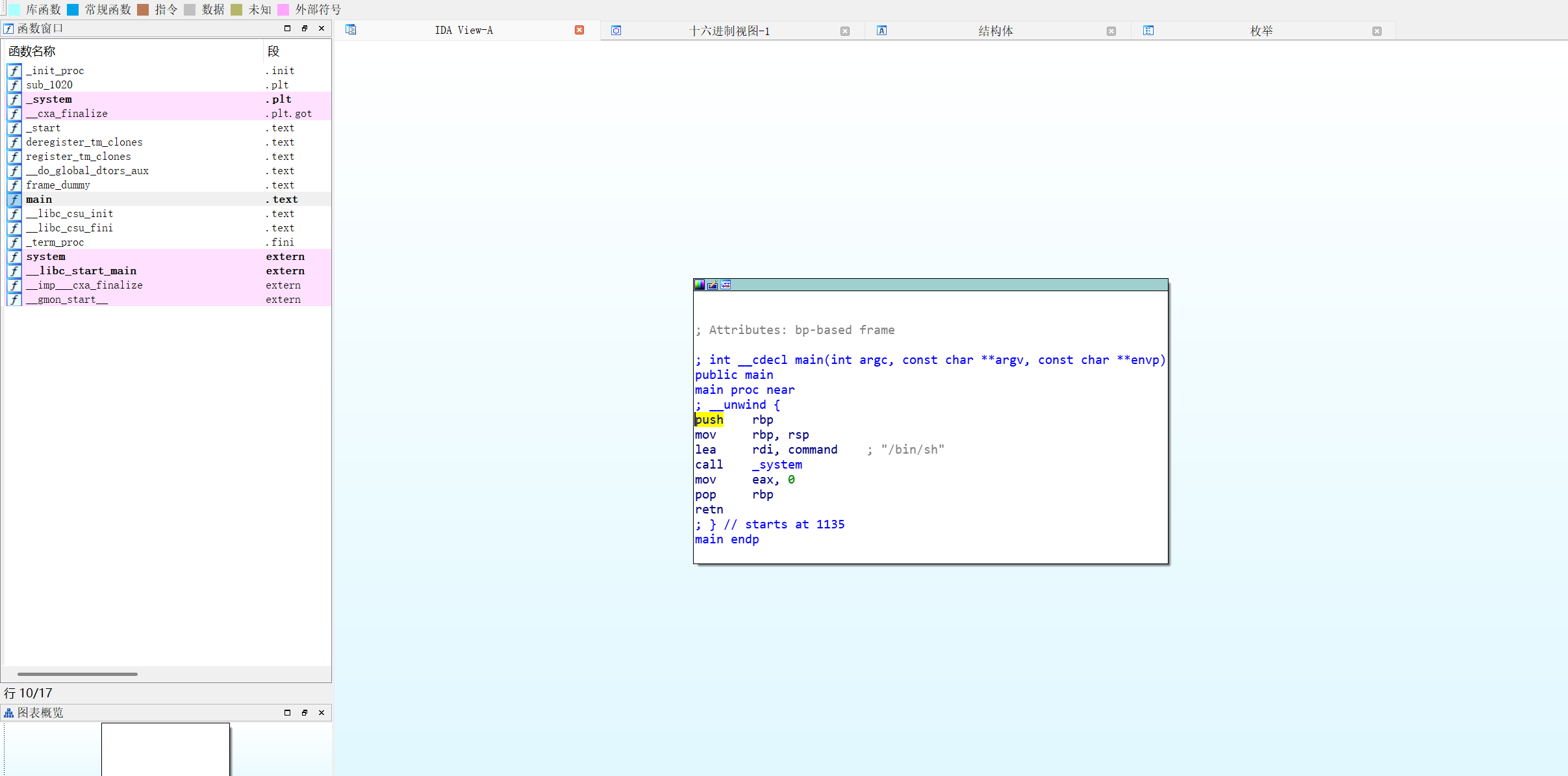Click the 常规函数 blue legend swatch

point(73,10)
